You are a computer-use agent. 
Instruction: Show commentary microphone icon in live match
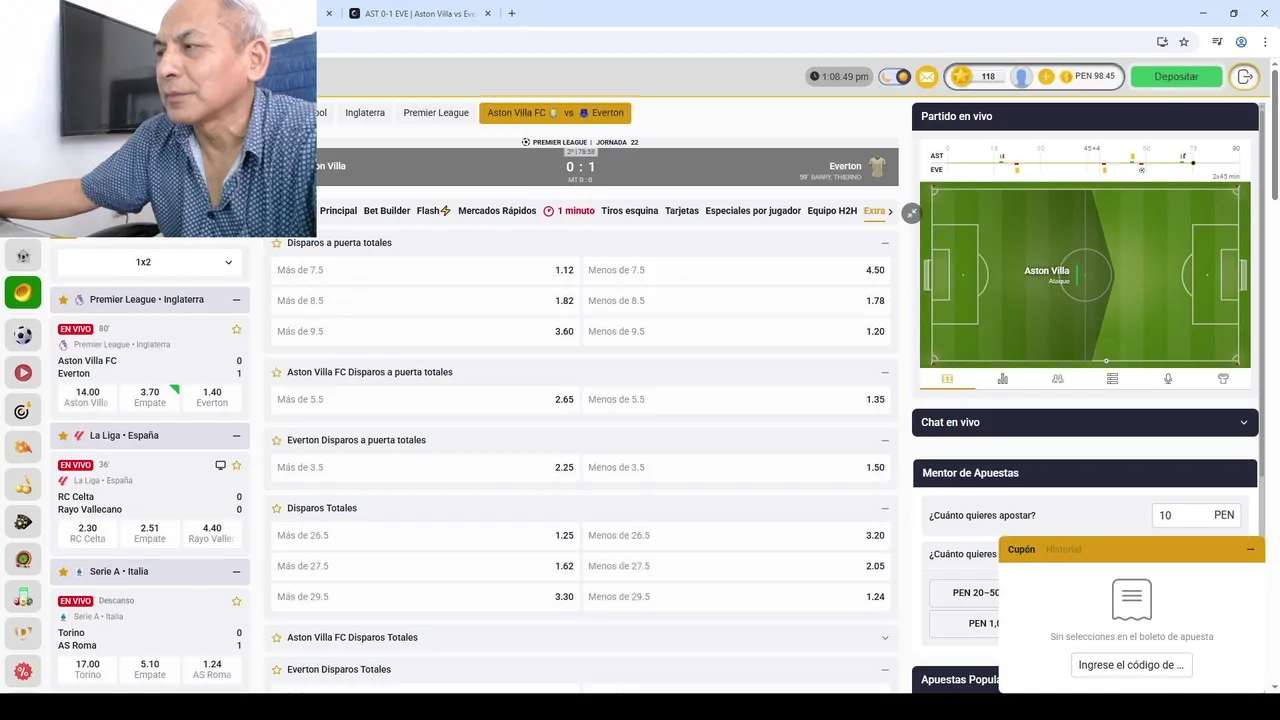tap(1168, 379)
